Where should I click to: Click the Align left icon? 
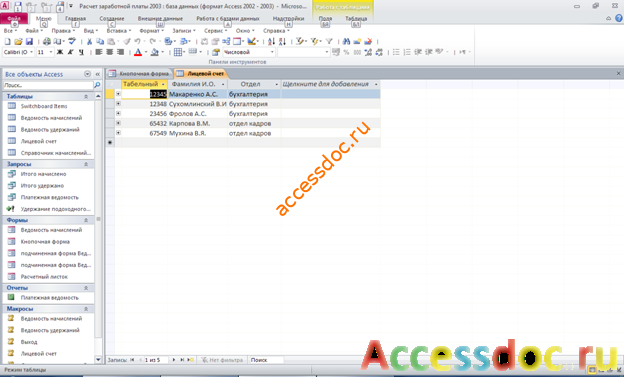(99, 52)
